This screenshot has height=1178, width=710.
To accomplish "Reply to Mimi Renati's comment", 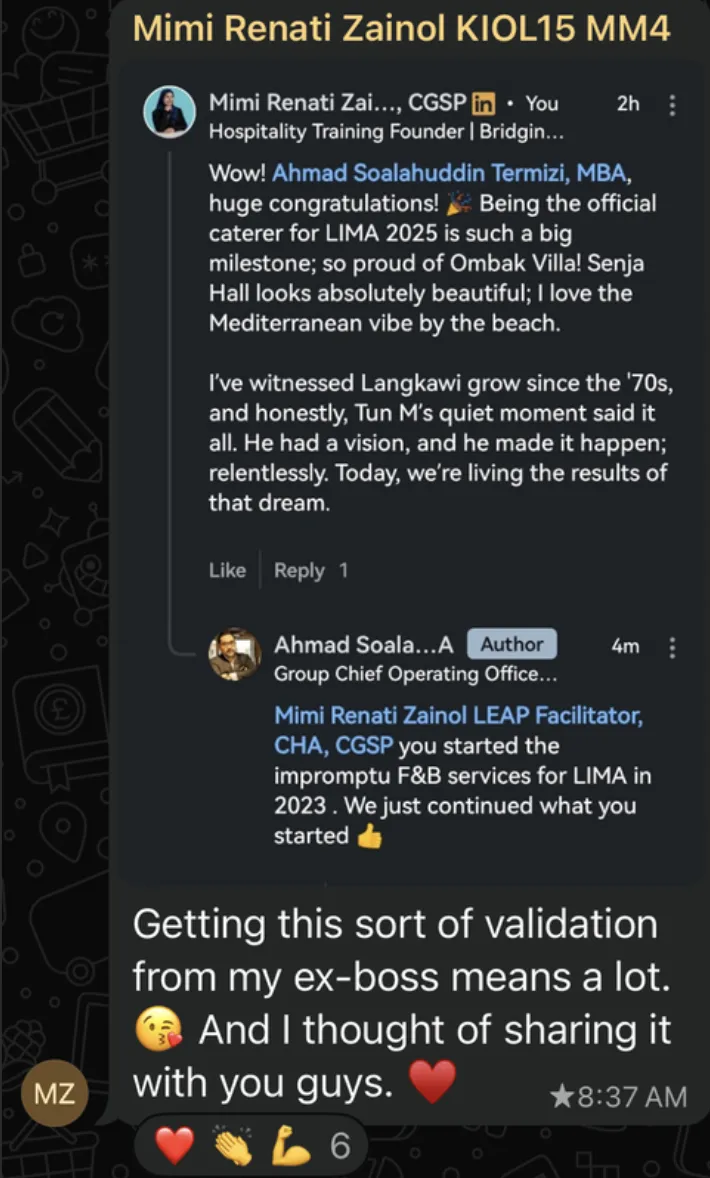I will click(299, 570).
